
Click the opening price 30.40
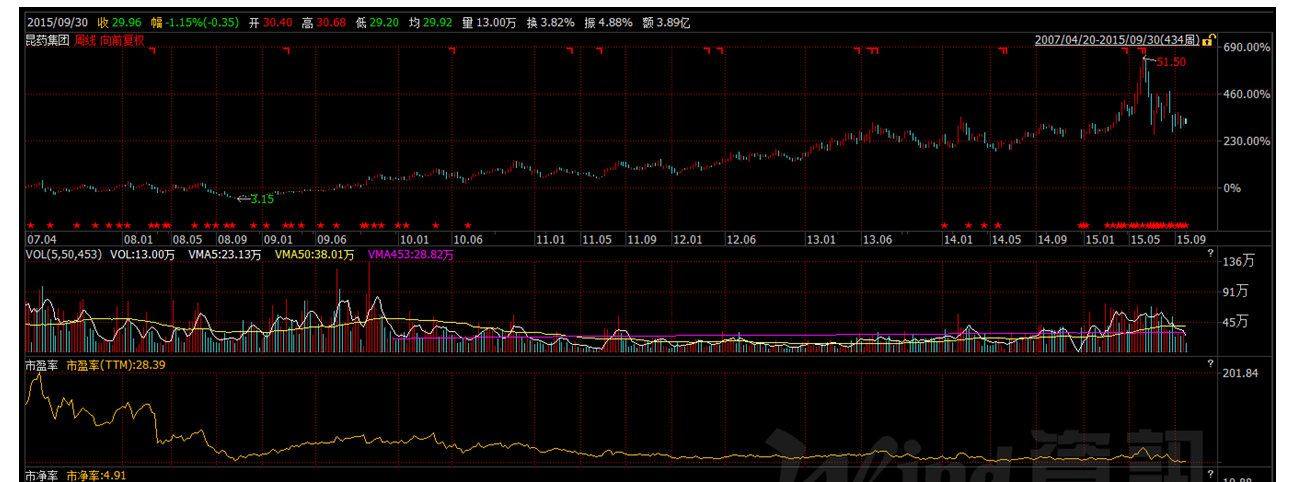click(278, 22)
